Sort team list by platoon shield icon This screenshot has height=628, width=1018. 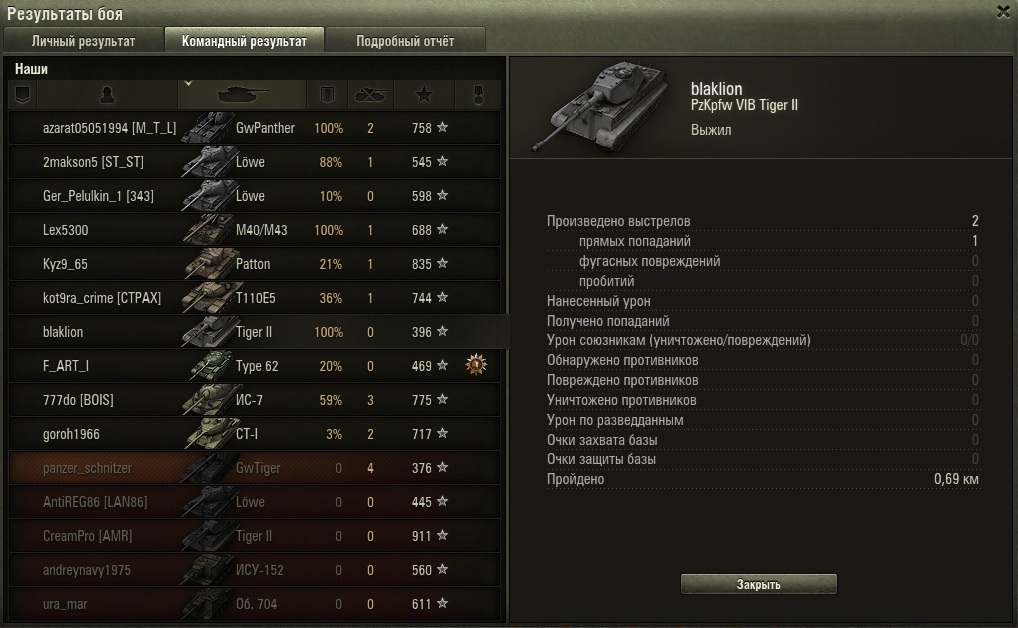23,95
